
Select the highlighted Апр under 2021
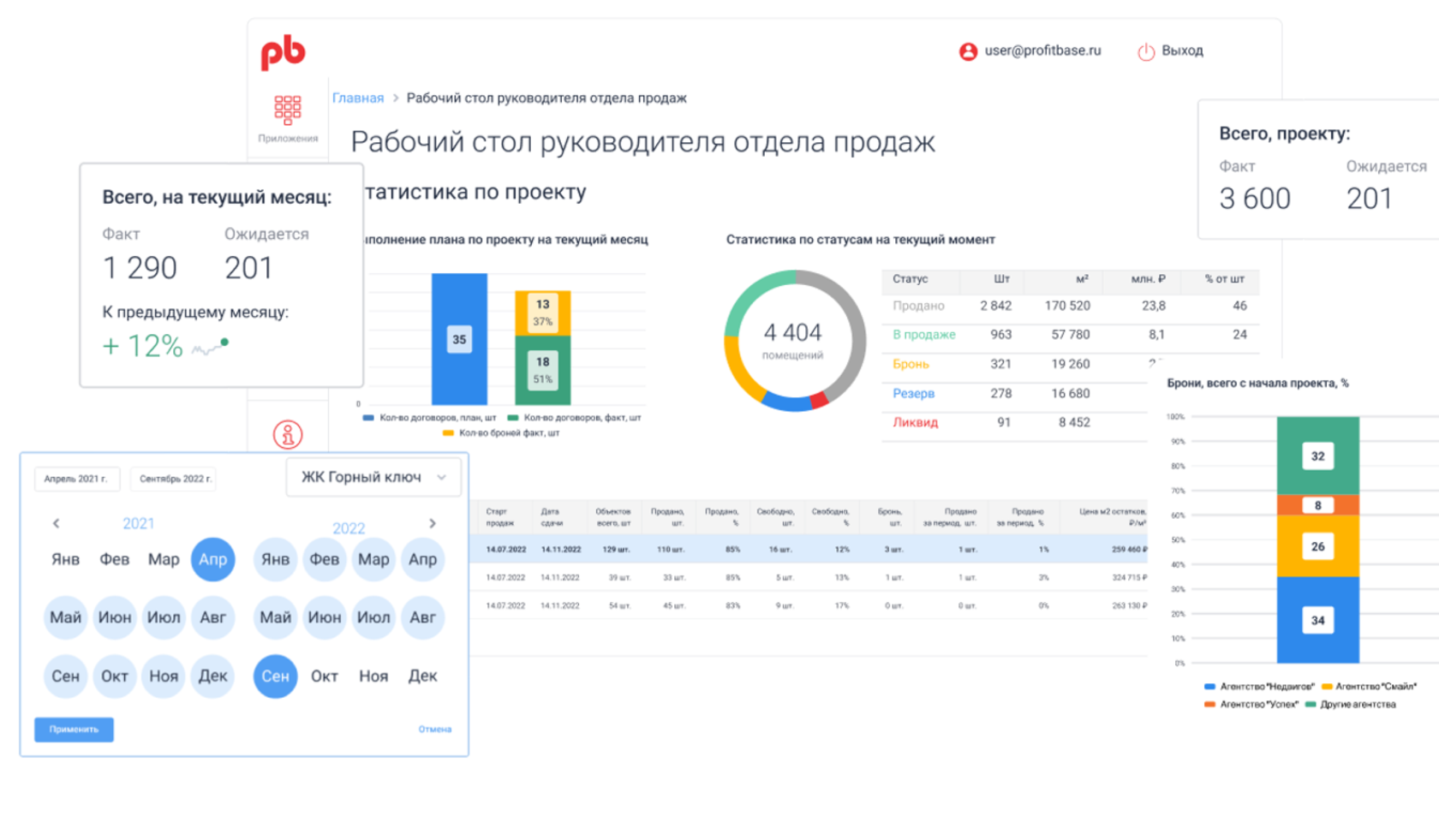click(x=213, y=559)
